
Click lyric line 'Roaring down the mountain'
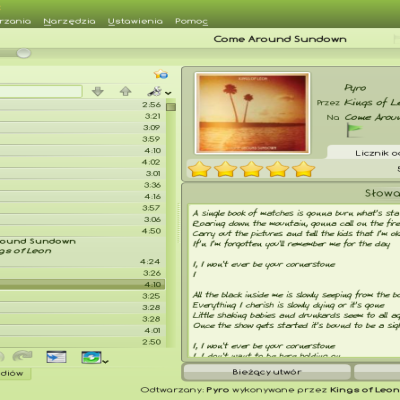[x=296, y=223]
